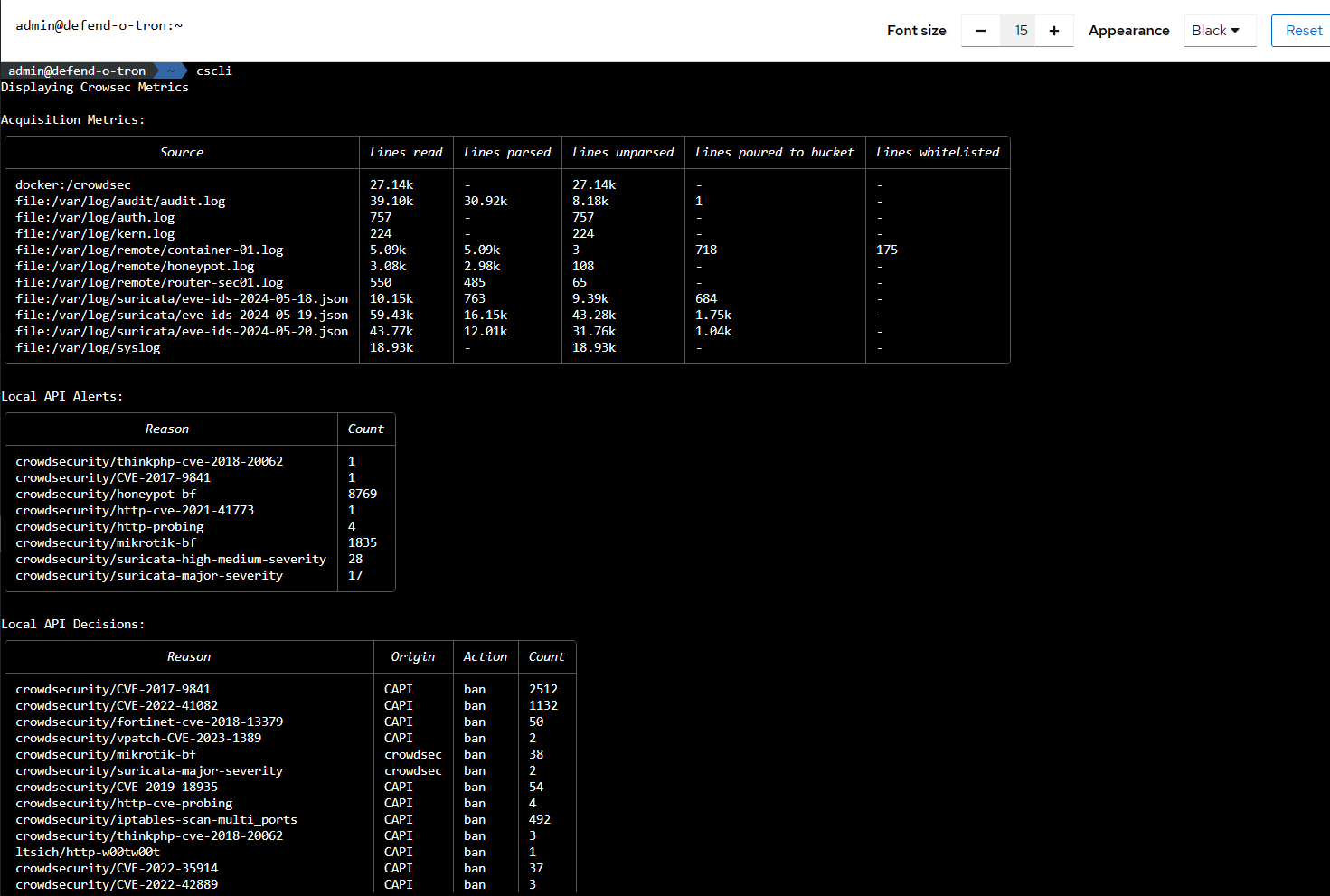This screenshot has height=896, width=1330.
Task: Click the file:/var/log/auth.log entry
Action: coord(94,217)
